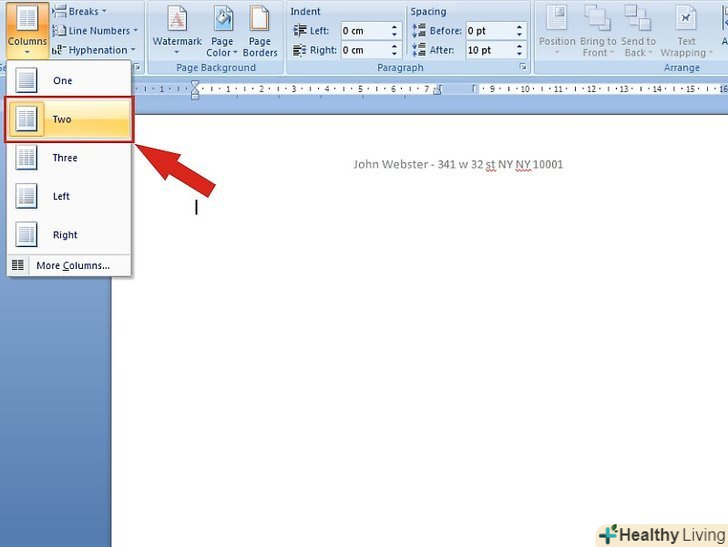Open Paragraph dialog launcher
This screenshot has height=547, width=728.
coord(523,67)
